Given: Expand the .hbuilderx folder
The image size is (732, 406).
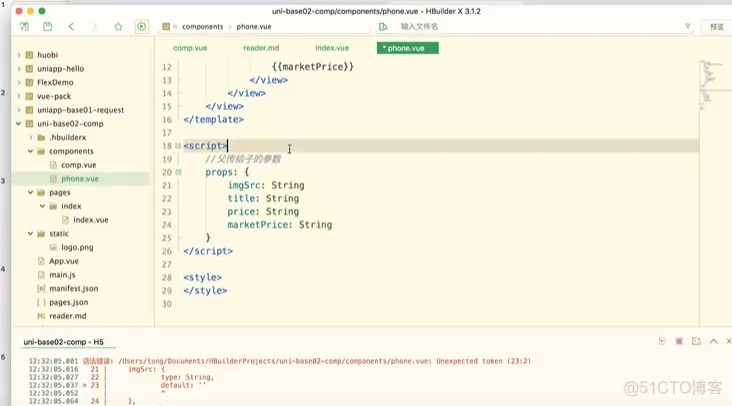Looking at the screenshot, I should [31, 138].
